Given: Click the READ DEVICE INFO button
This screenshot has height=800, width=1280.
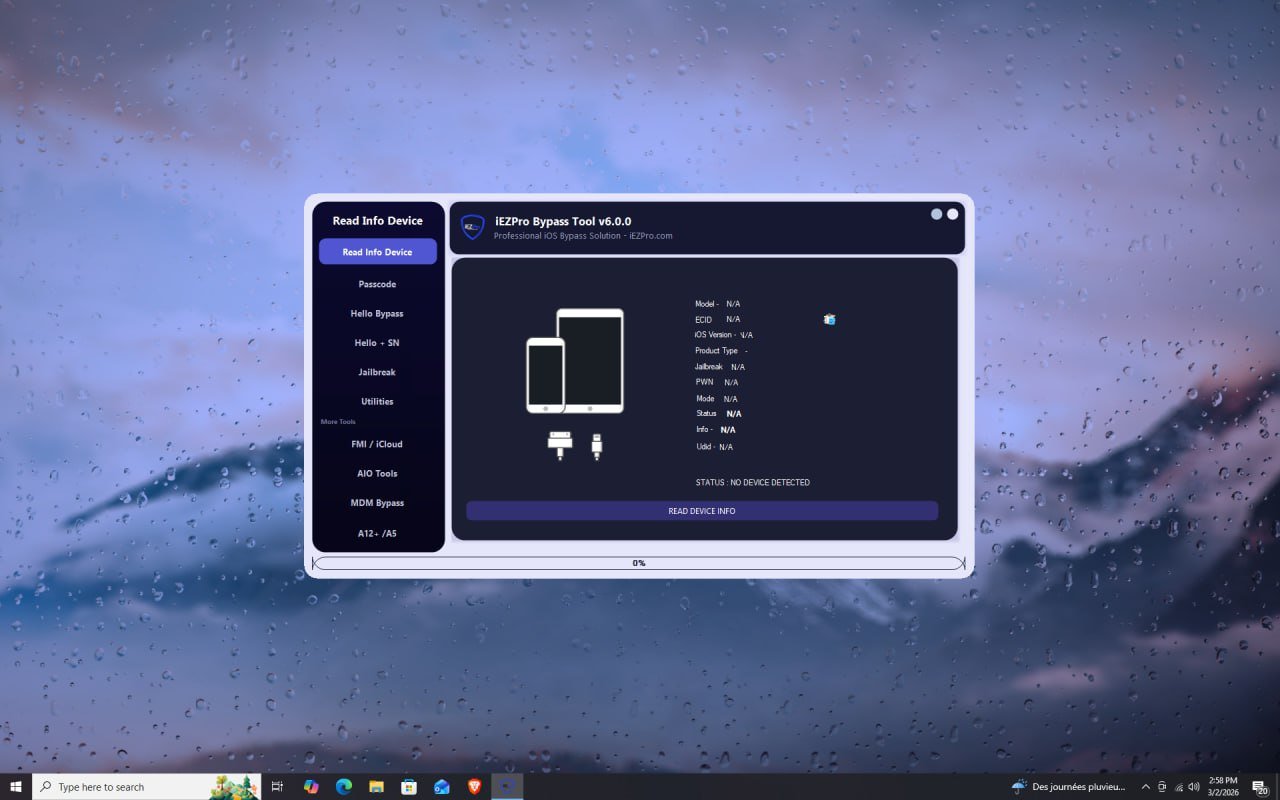Looking at the screenshot, I should (701, 511).
